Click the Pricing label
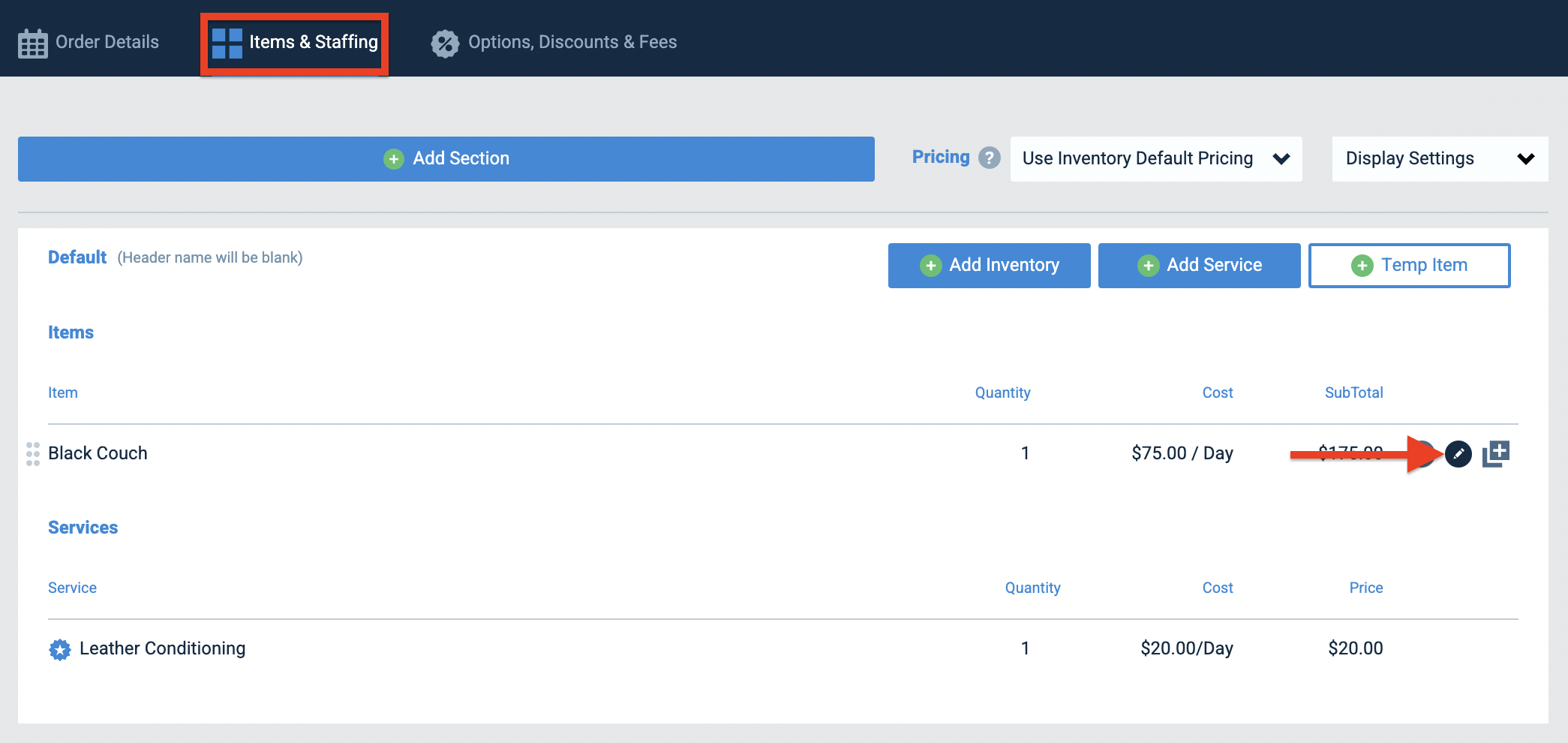Screen dimensions: 1568x743 pos(941,157)
